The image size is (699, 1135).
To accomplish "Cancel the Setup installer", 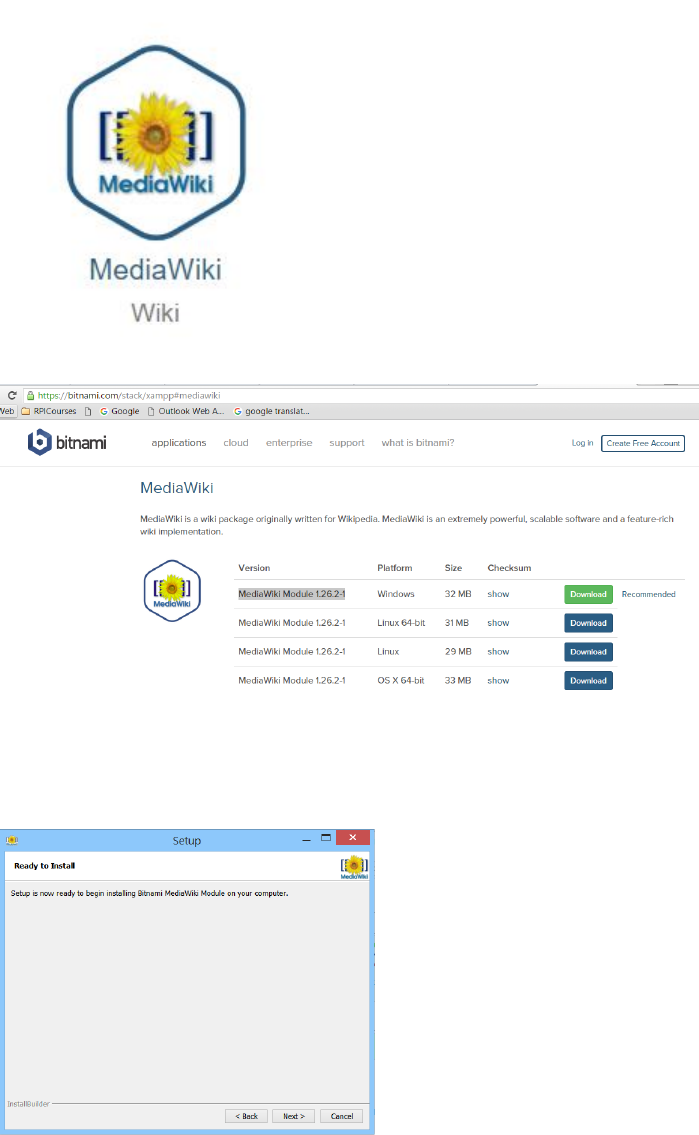I will point(342,1116).
